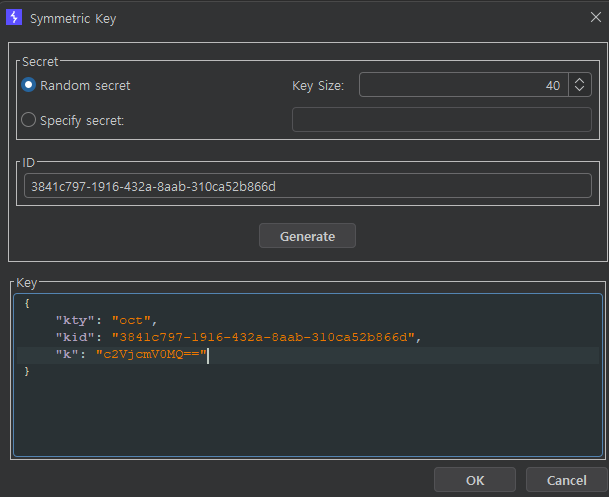Click the "kid" value in the Key JSON

coord(262,337)
